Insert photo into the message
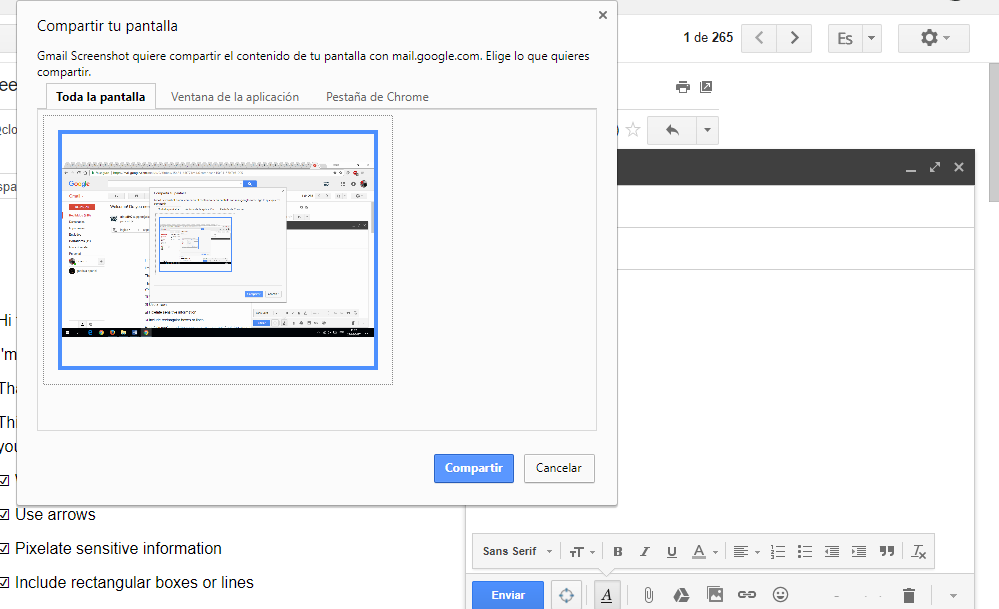Image resolution: width=999 pixels, height=609 pixels. (x=715, y=595)
